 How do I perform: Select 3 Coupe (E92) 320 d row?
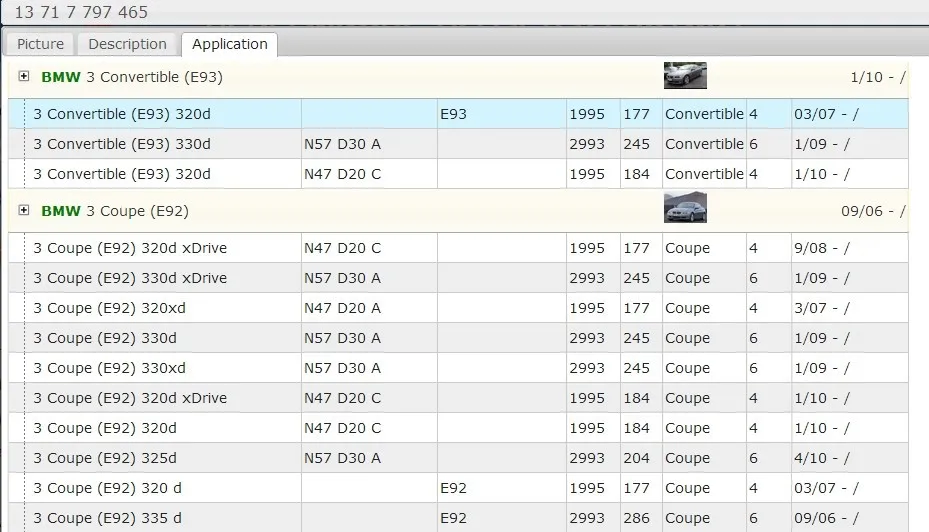[458, 488]
